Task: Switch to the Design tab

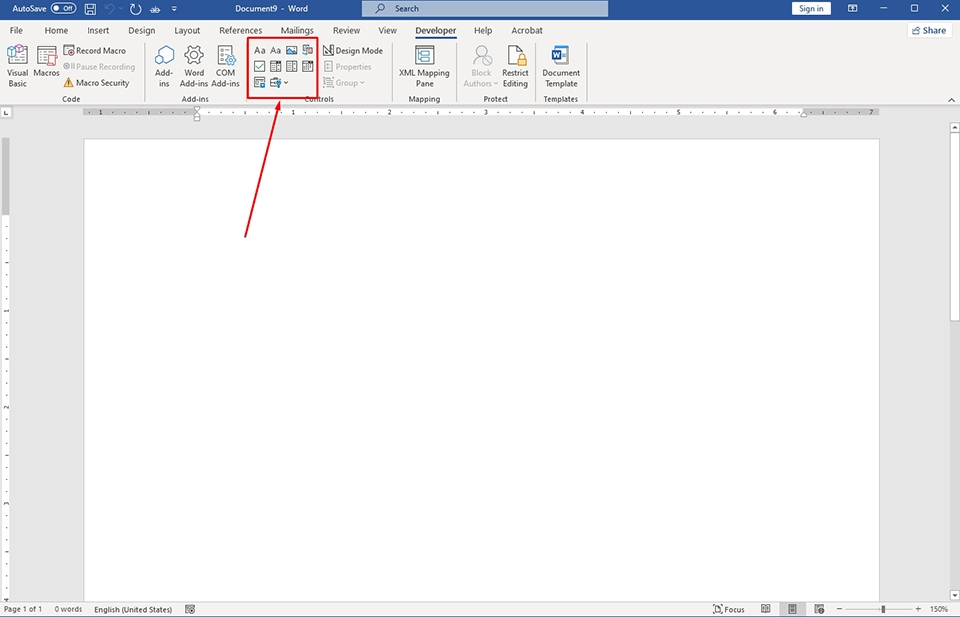Action: [141, 30]
